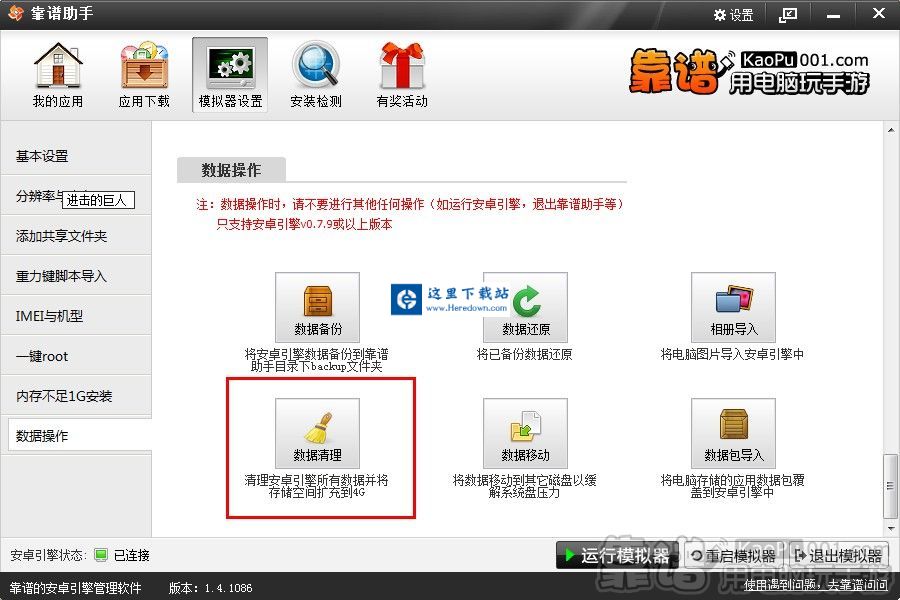The image size is (900, 600).
Task: Click the 数据清理 broom icon button
Action: point(317,433)
